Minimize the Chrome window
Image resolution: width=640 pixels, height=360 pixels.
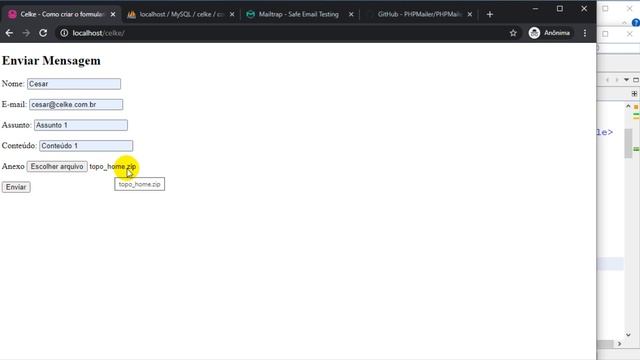(536, 9)
